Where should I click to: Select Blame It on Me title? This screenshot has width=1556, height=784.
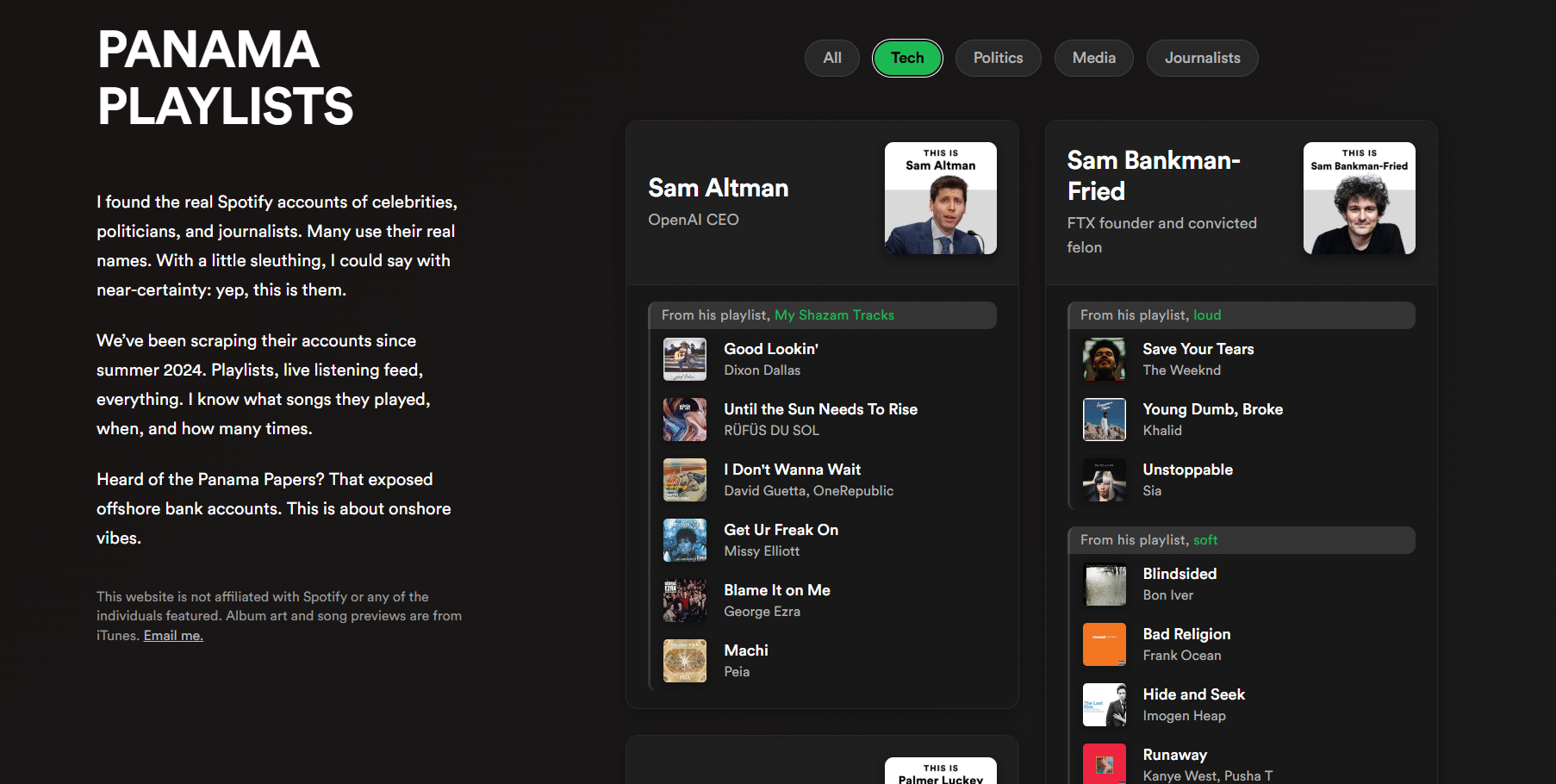click(x=777, y=590)
